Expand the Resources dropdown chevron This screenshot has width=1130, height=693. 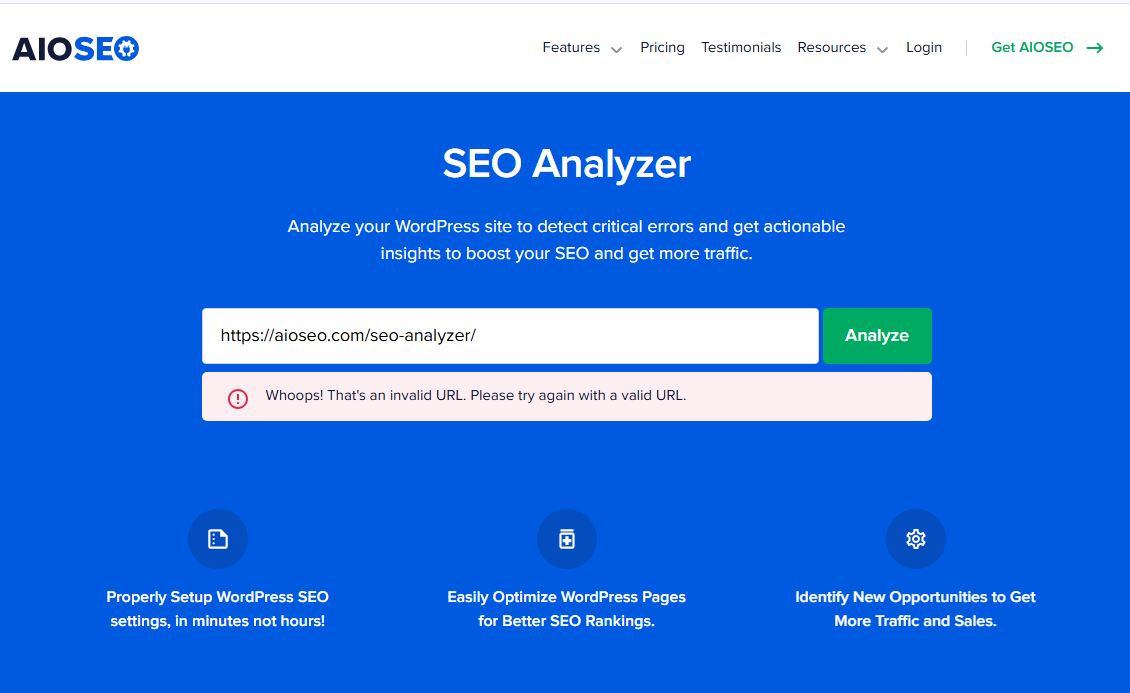tap(882, 50)
